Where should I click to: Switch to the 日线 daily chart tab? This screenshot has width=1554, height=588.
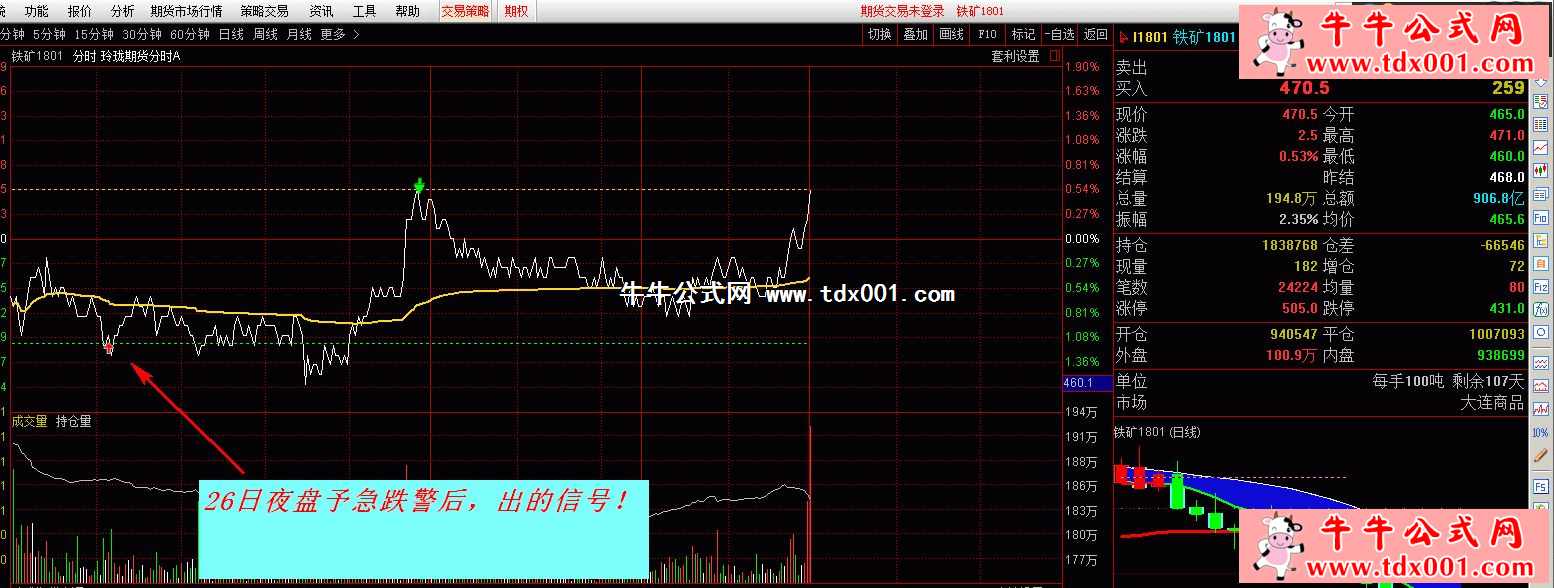click(x=231, y=35)
